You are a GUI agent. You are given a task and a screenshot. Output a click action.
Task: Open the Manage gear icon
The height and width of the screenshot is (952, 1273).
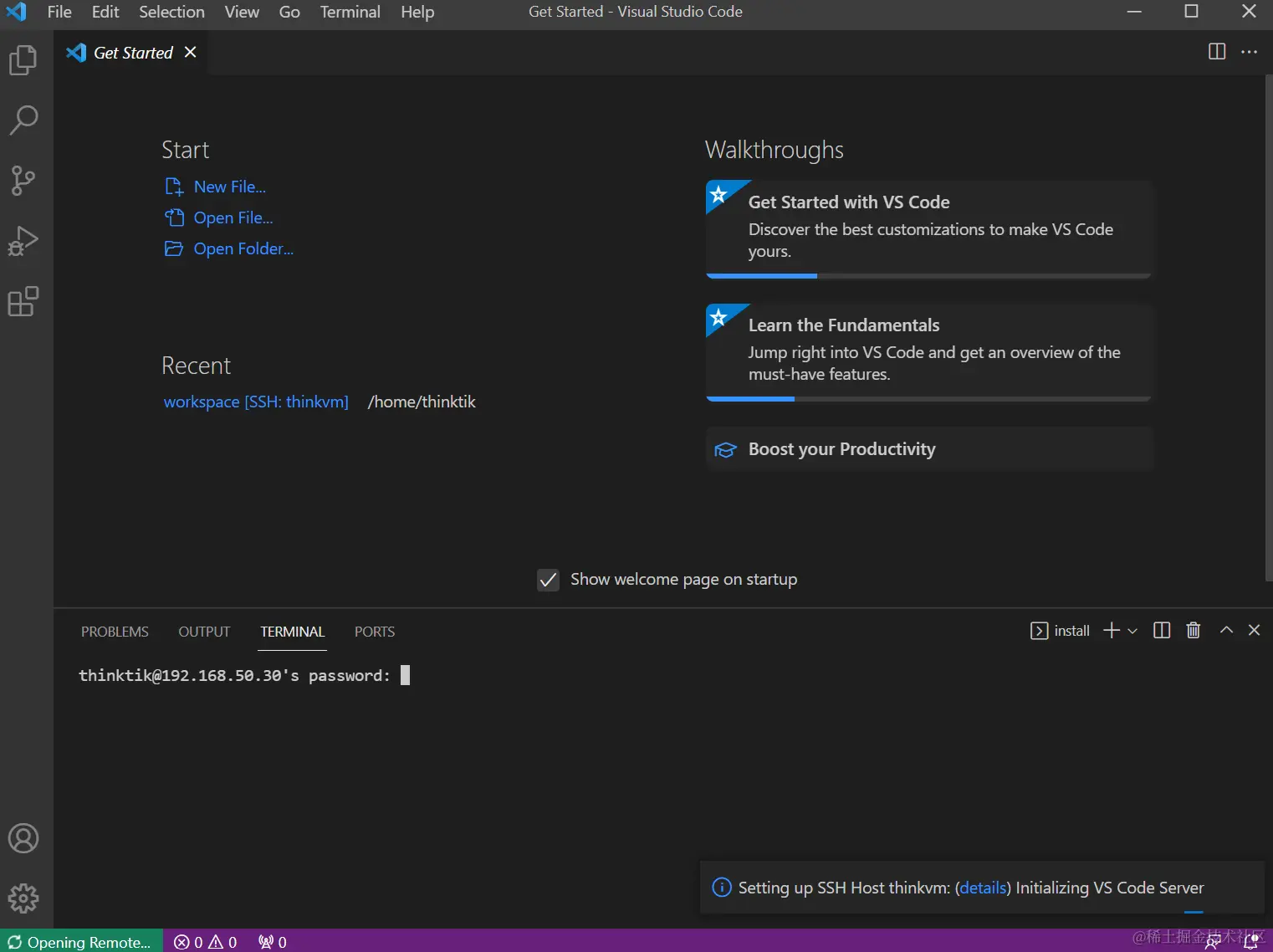point(23,898)
